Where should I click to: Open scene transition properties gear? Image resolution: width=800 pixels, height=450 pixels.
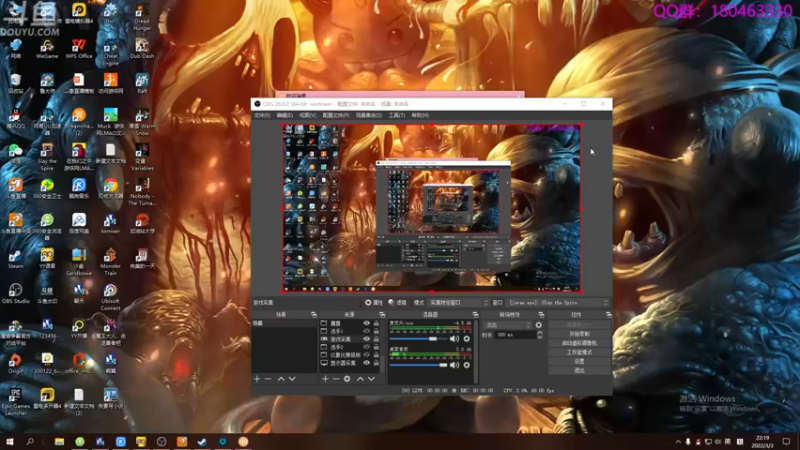click(x=539, y=325)
